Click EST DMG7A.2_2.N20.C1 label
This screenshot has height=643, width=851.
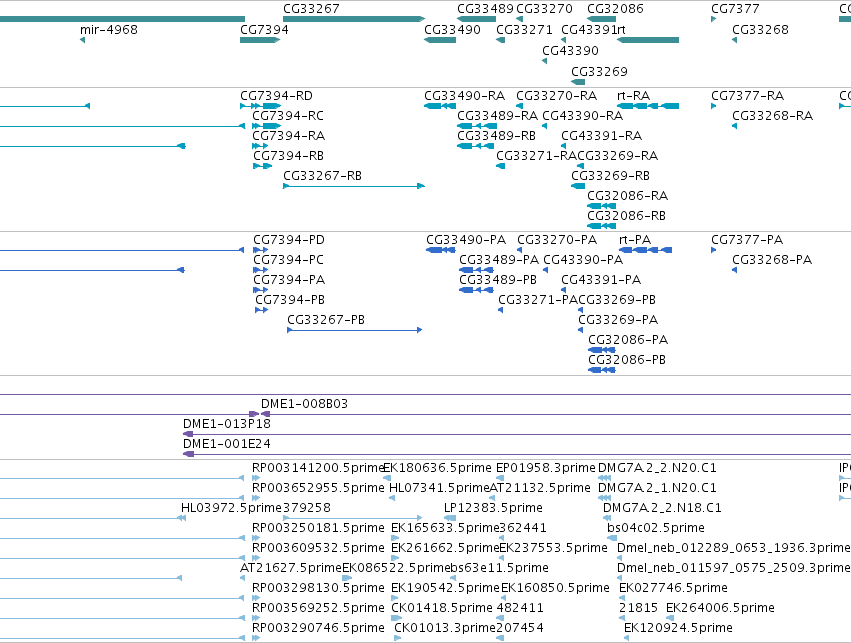click(657, 468)
